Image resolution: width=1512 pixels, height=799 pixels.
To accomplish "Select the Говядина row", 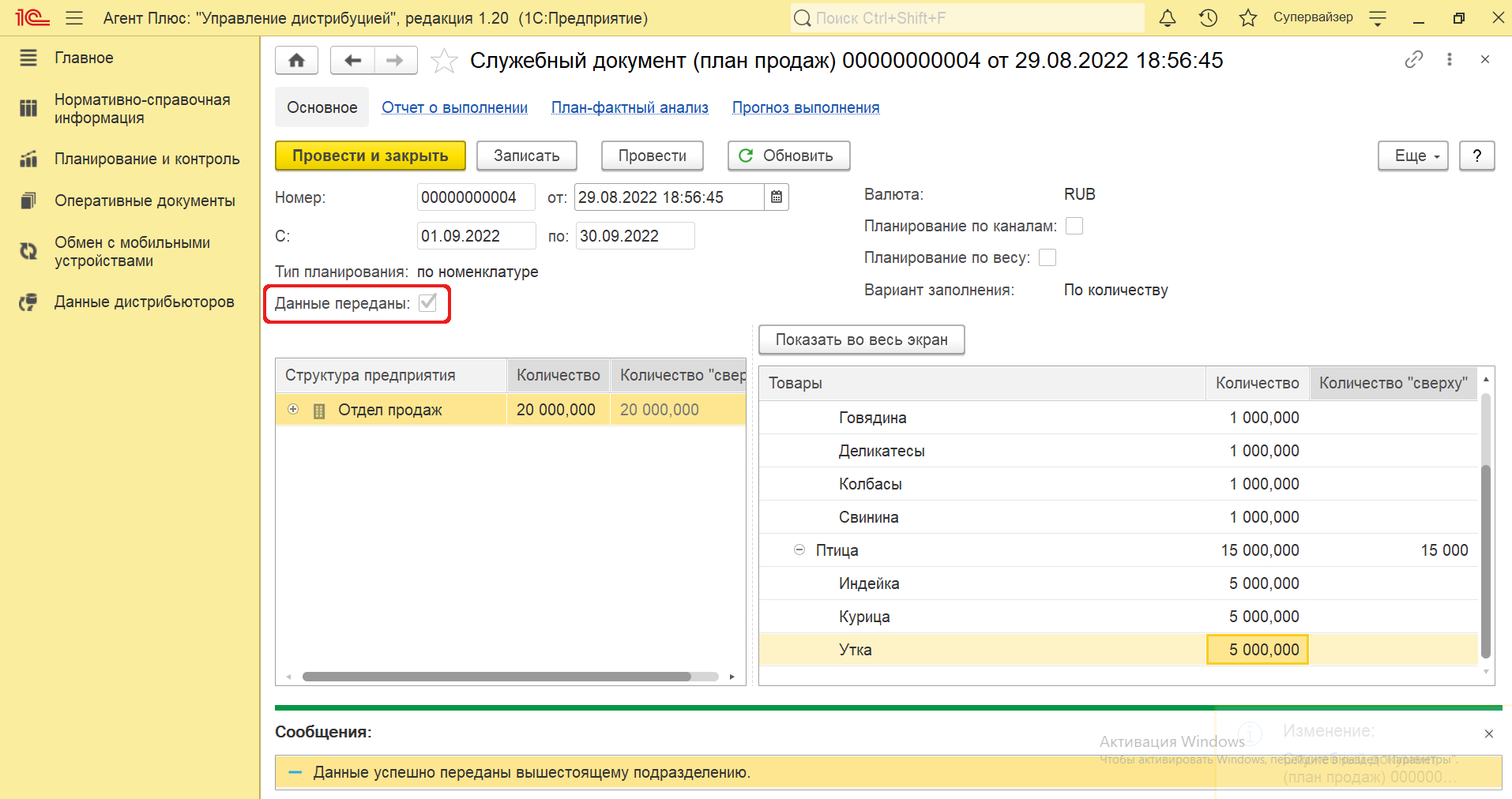I will [x=1119, y=418].
